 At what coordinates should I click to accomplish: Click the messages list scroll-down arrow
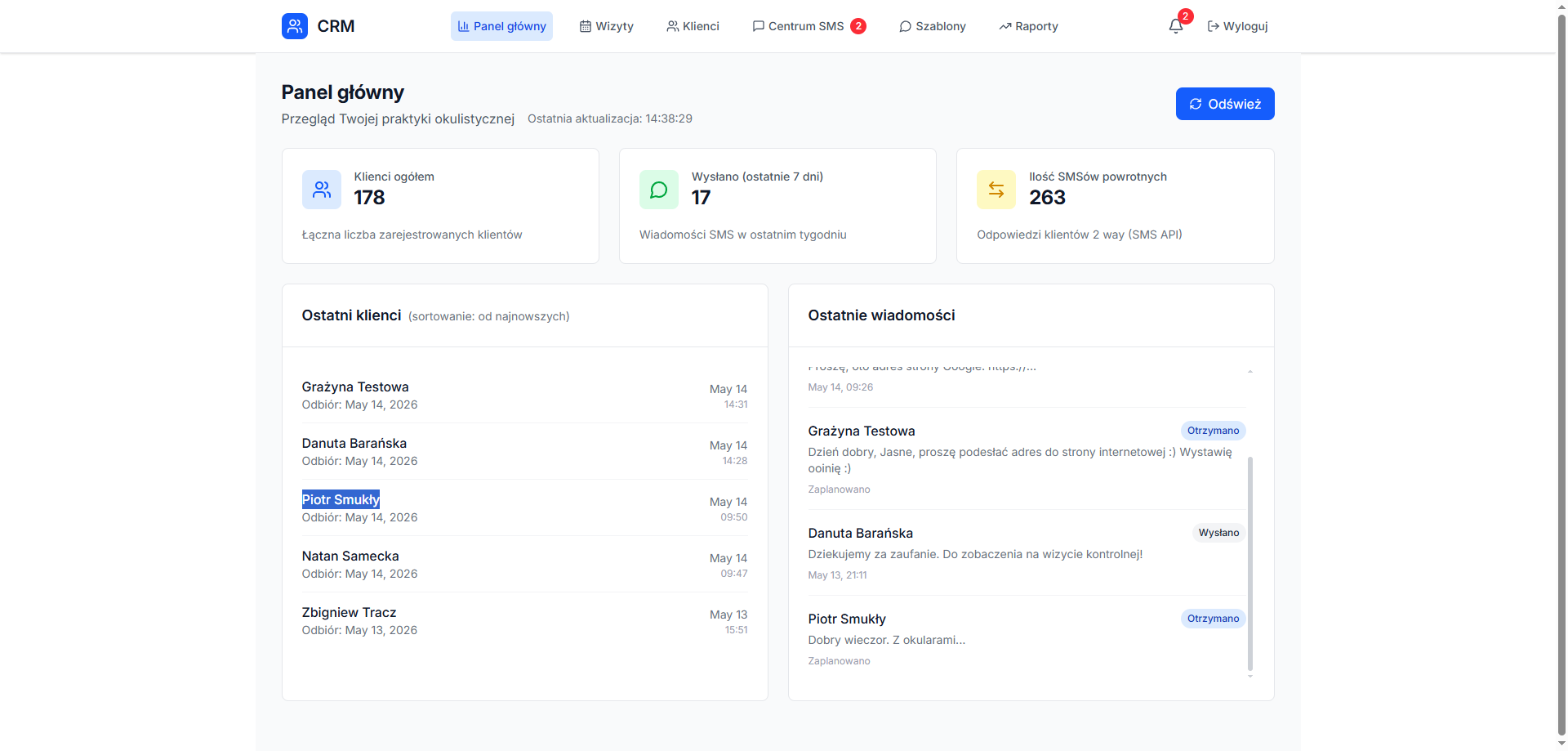tap(1250, 676)
